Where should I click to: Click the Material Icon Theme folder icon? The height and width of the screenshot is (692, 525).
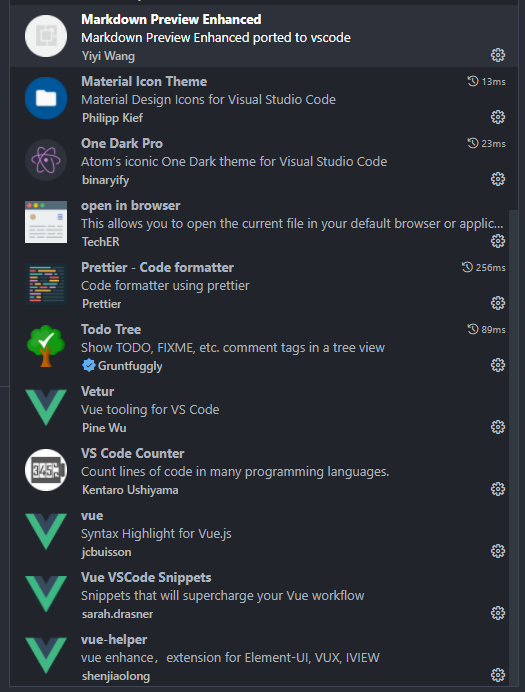point(46,98)
